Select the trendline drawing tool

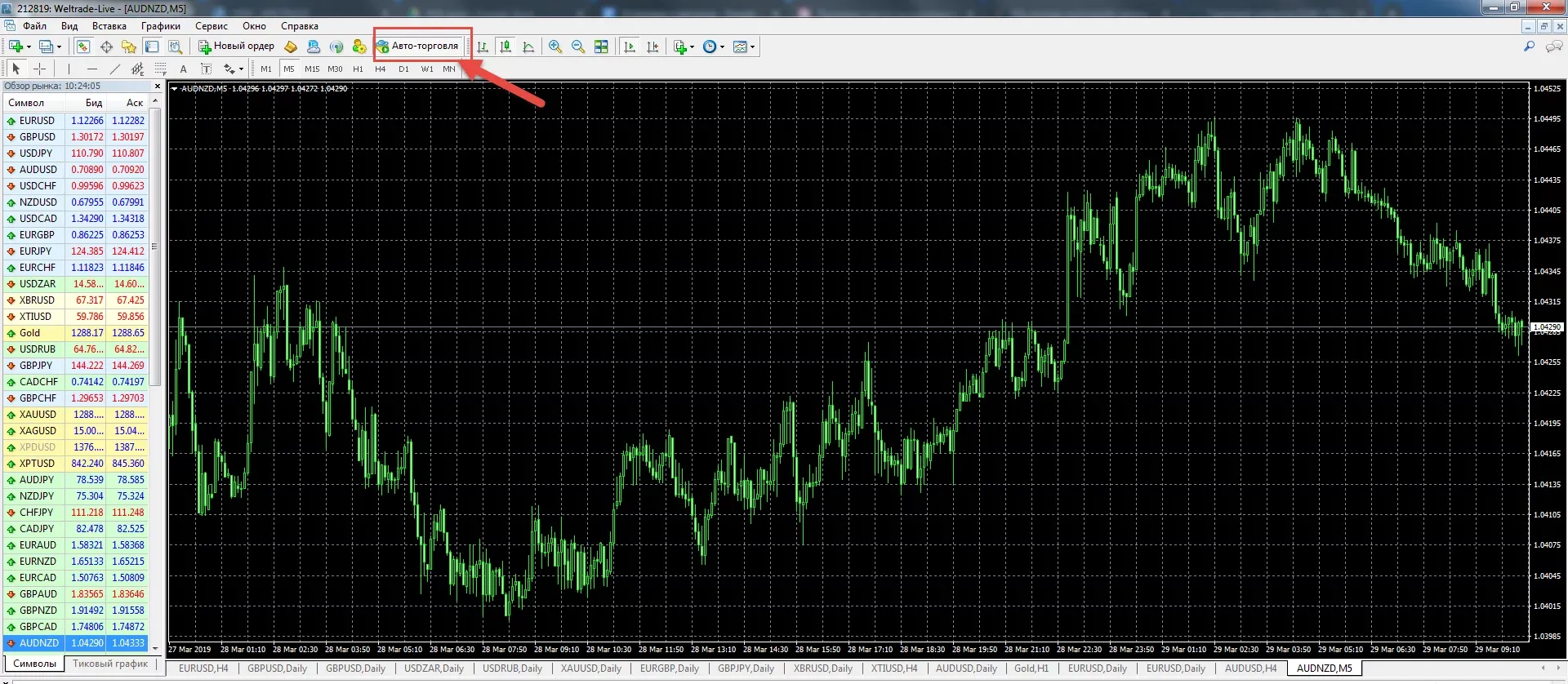point(115,69)
